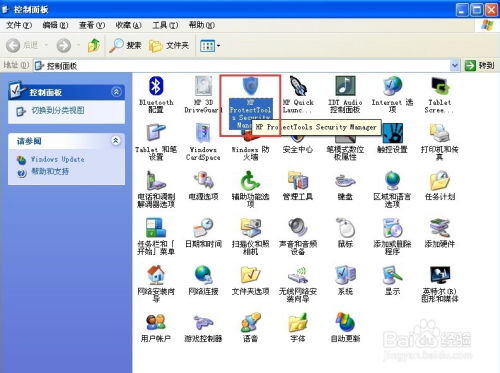The image size is (500, 373).
Task: Click the up-folder toolbar button
Action: (x=94, y=45)
